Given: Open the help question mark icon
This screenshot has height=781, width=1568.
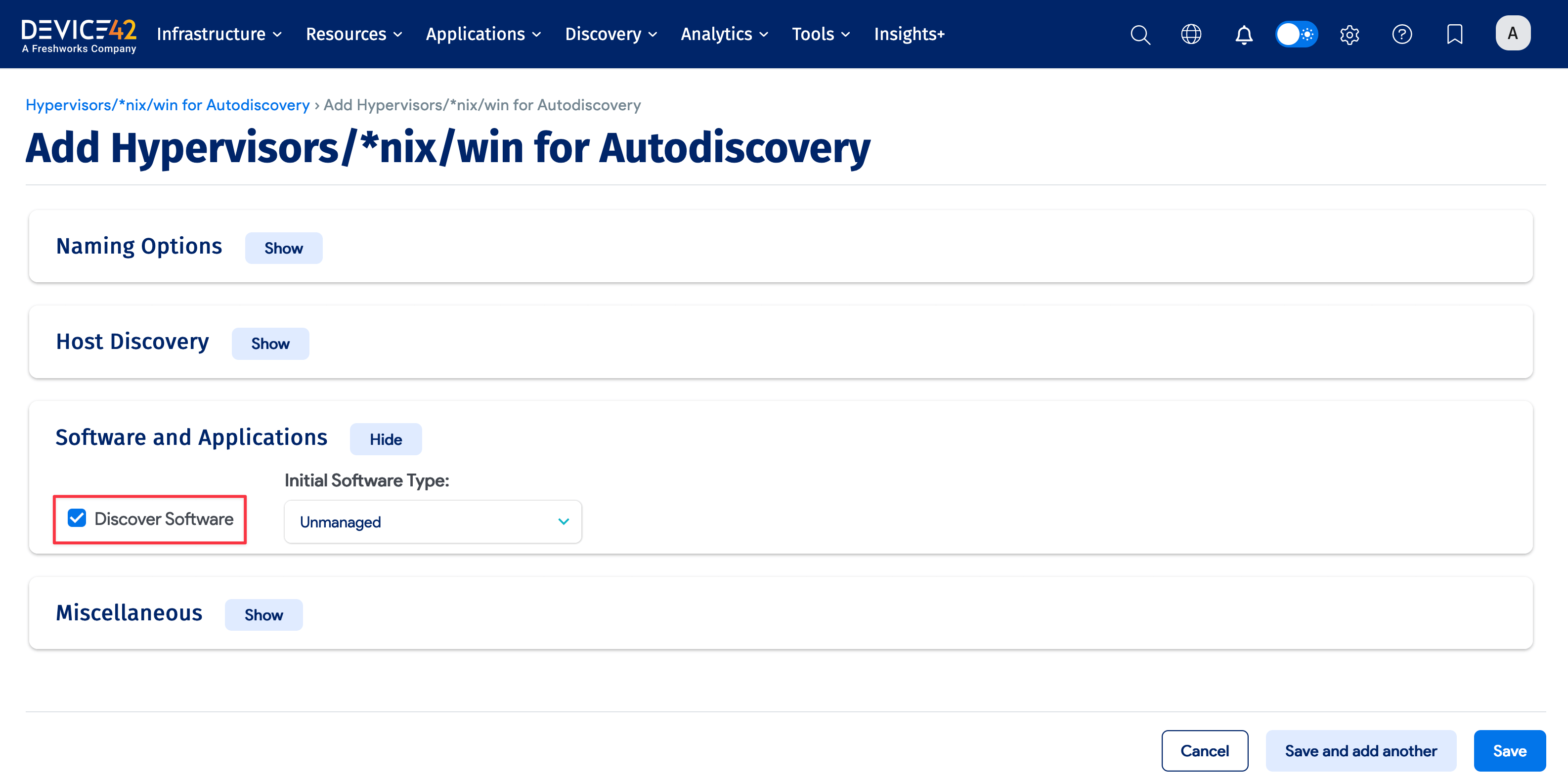Looking at the screenshot, I should click(1402, 34).
